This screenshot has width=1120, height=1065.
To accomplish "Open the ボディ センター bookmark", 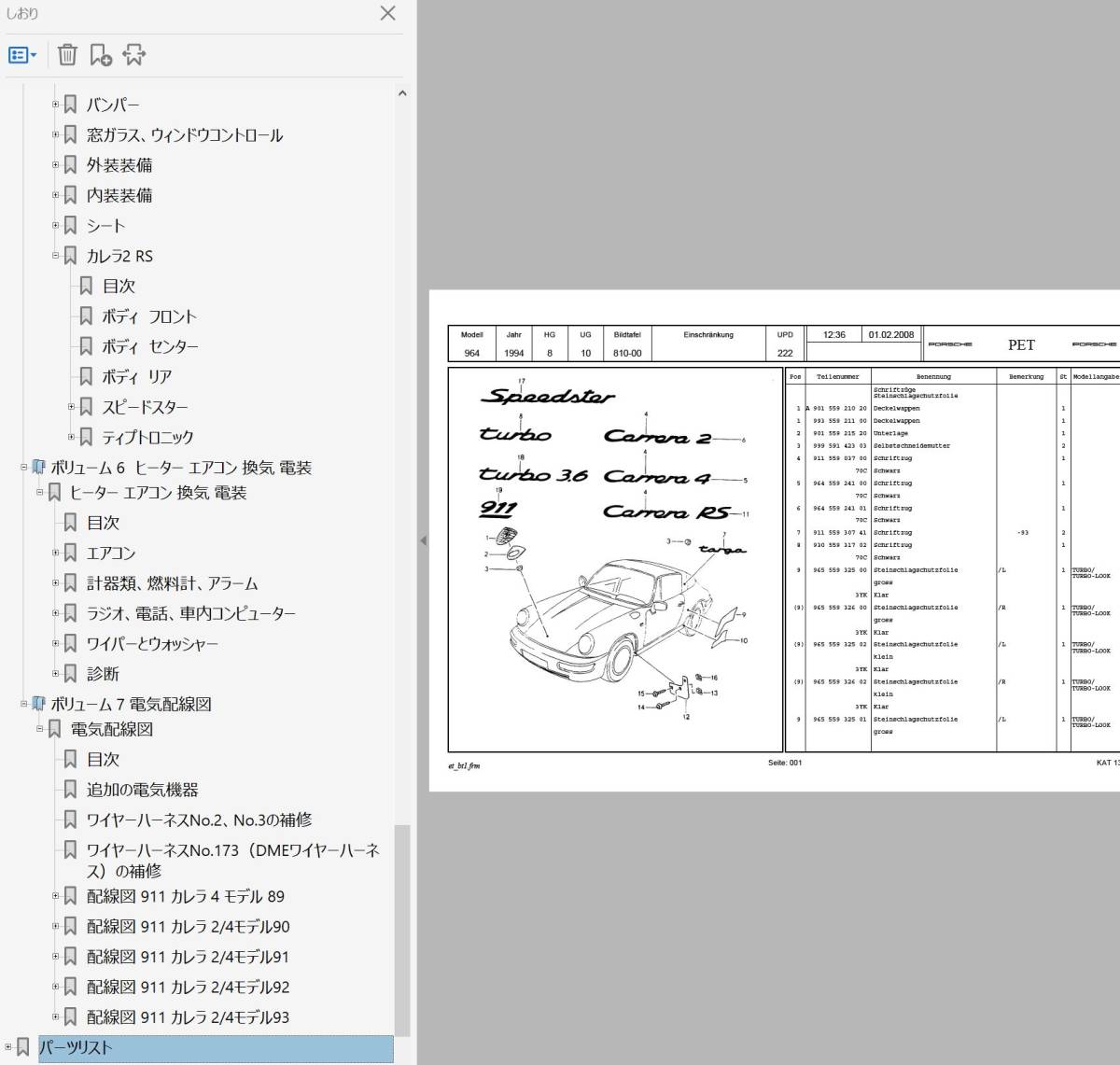I will click(150, 346).
